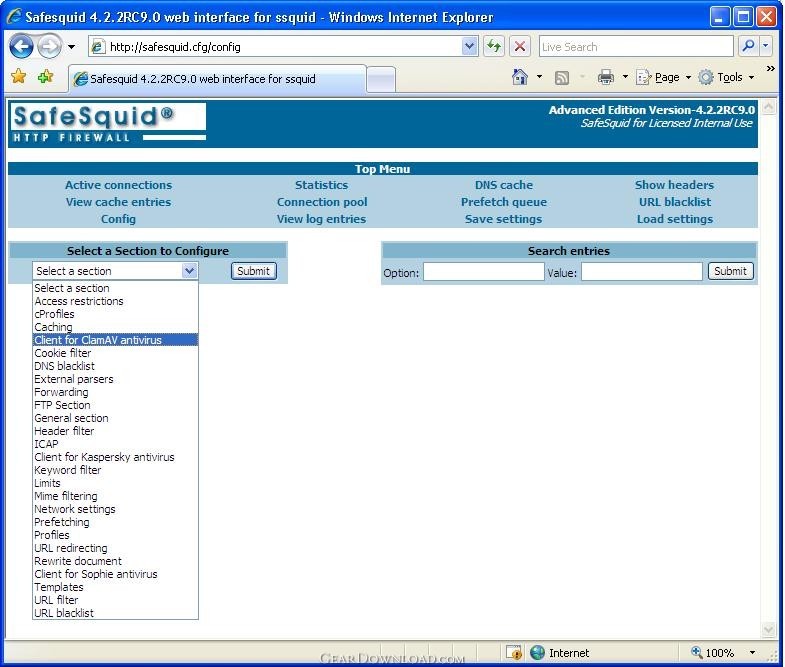This screenshot has width=785, height=667.
Task: Open Active connections link
Action: coord(118,185)
